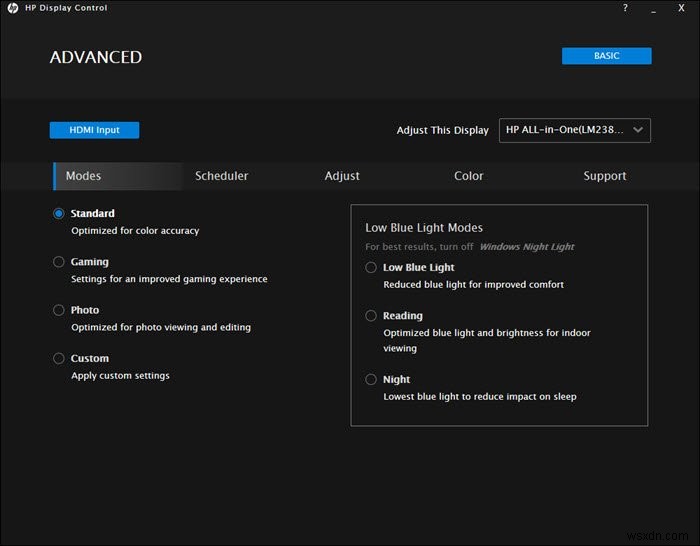Turn on Low Blue Light mode
700x546 pixels.
(371, 267)
